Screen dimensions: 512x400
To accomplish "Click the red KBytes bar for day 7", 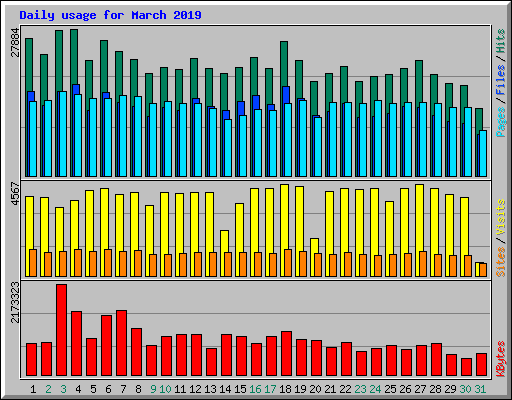I will click(x=121, y=343).
